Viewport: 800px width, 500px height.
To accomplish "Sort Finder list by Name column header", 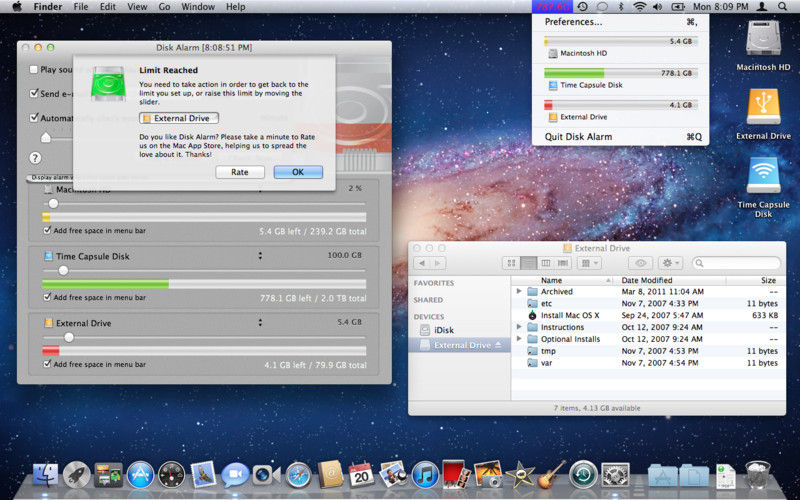I will point(563,281).
